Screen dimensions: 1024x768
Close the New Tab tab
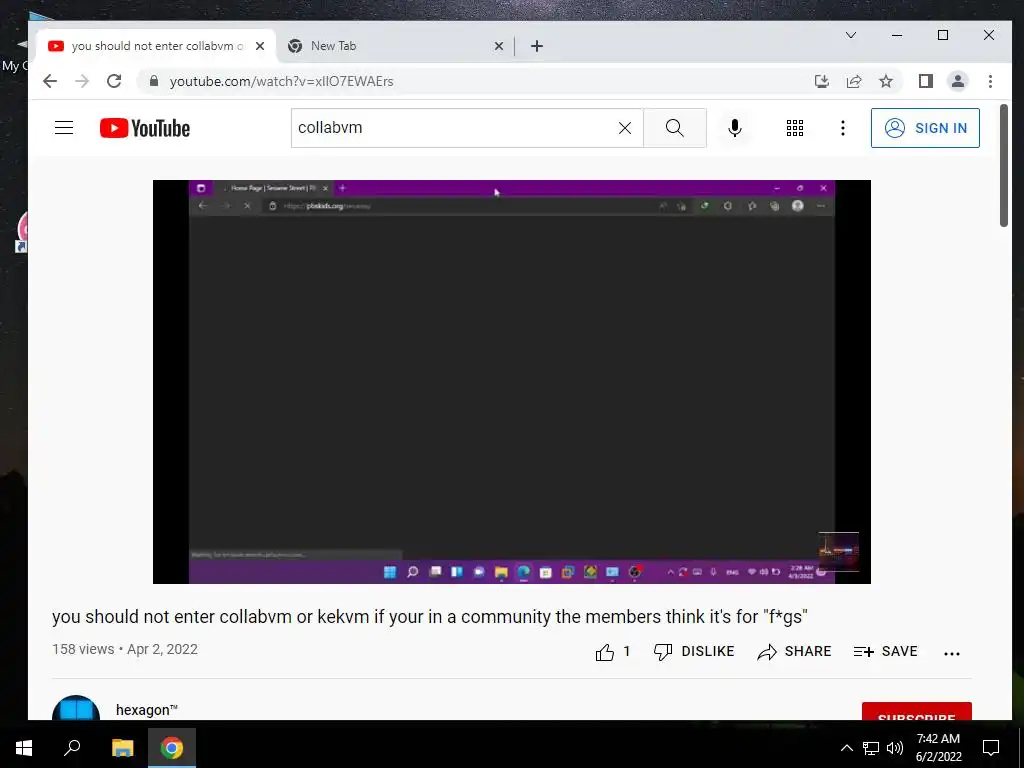pos(498,46)
